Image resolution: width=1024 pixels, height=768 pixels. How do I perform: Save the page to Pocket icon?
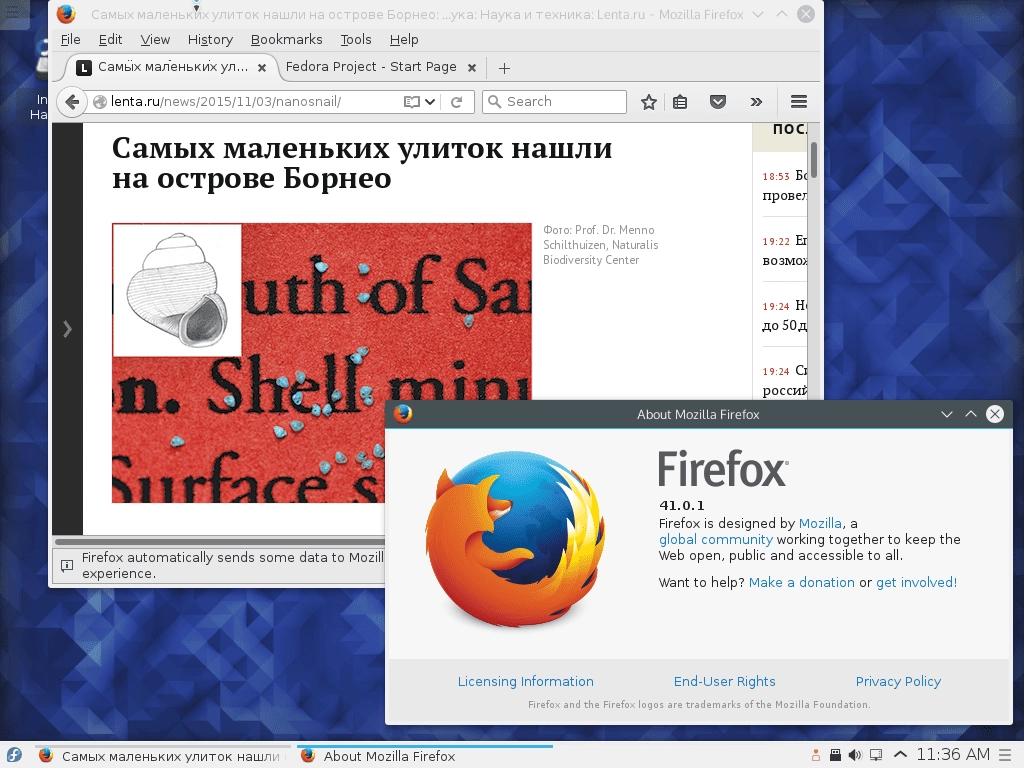[718, 102]
